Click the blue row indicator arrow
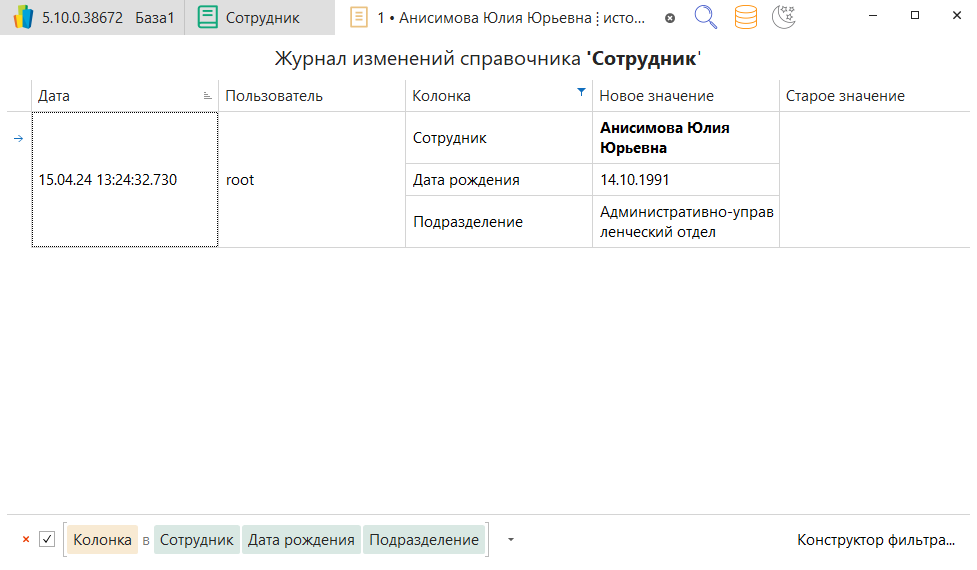Image resolution: width=977 pixels, height=570 pixels. [18, 139]
